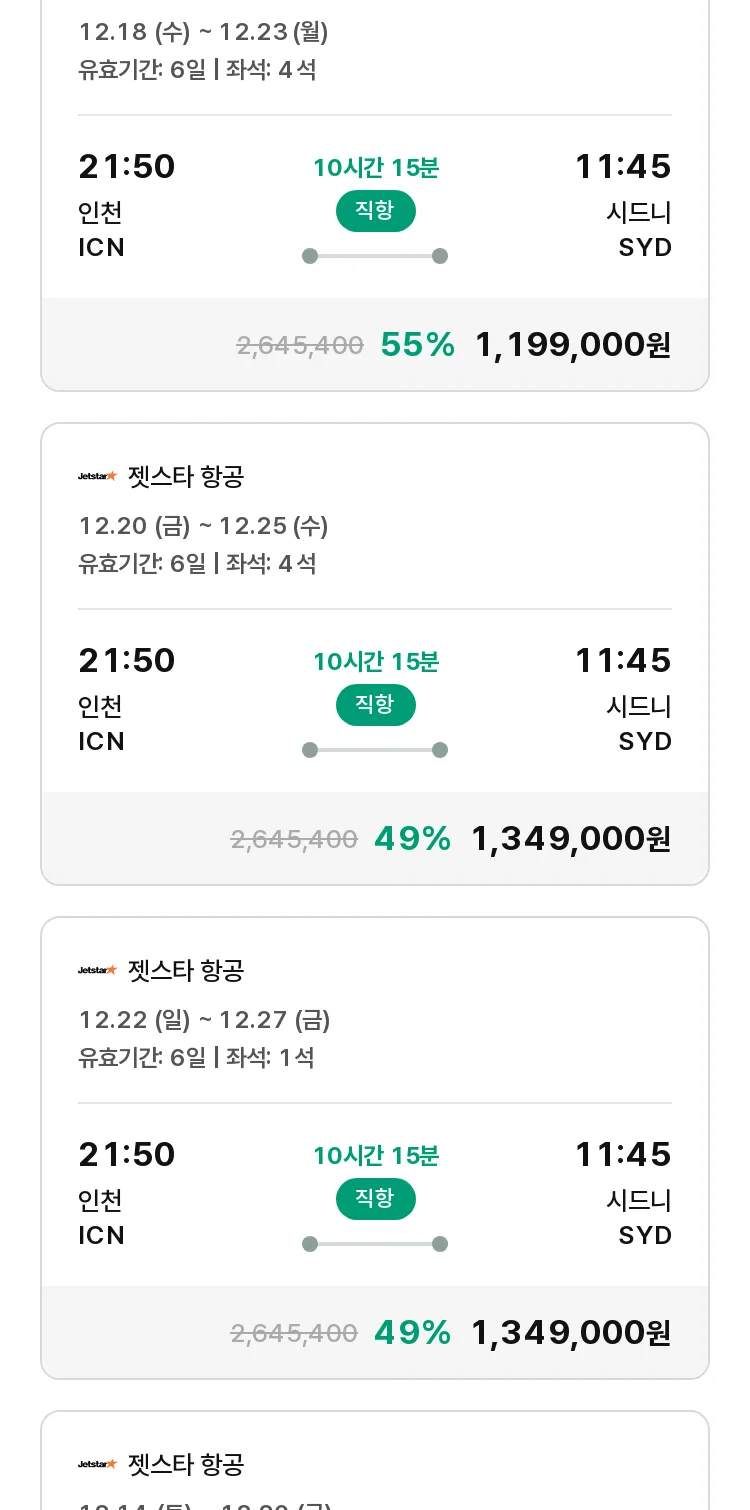Click 21:50 인천 ICN departure on 12.22 card
This screenshot has height=1510, width=750.
(127, 1193)
